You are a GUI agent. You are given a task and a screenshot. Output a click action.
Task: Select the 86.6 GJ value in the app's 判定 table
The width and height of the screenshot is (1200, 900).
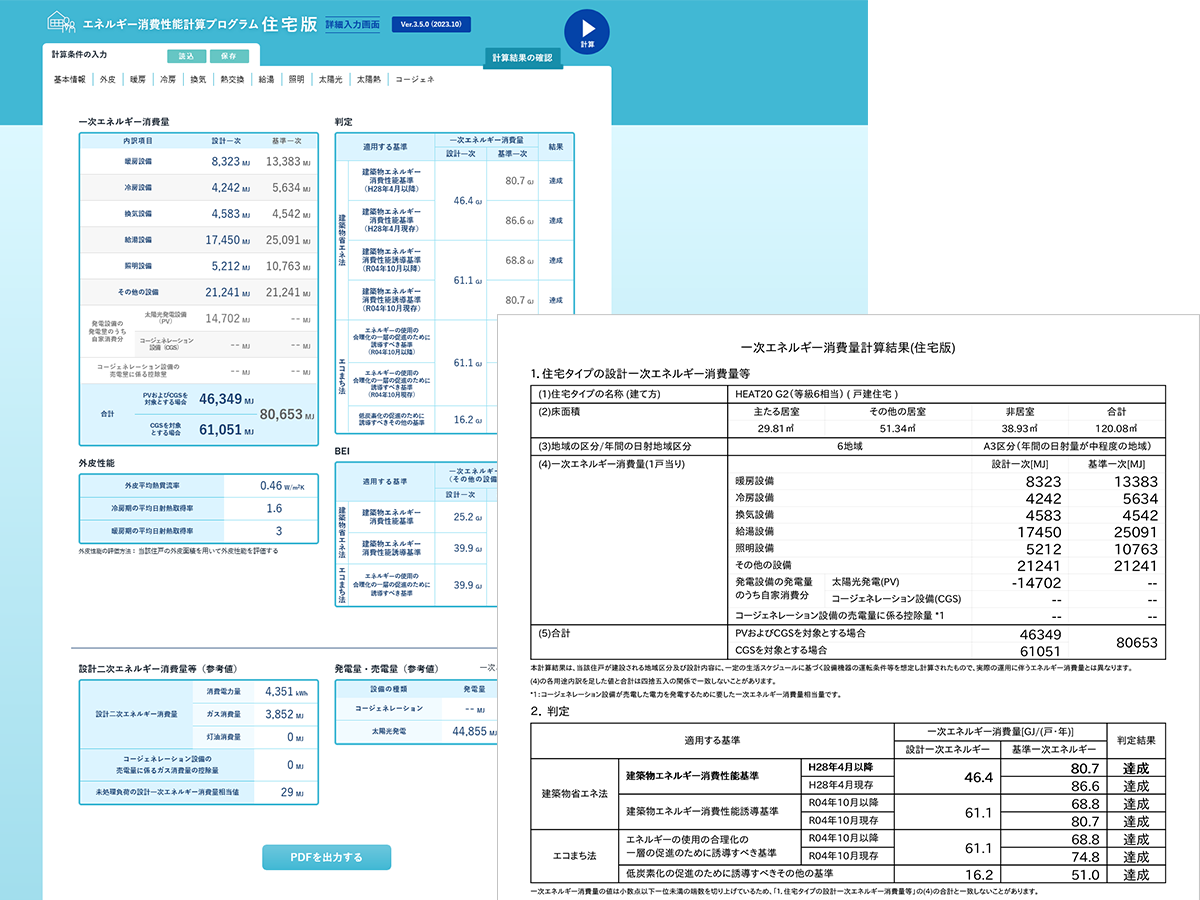[519, 220]
